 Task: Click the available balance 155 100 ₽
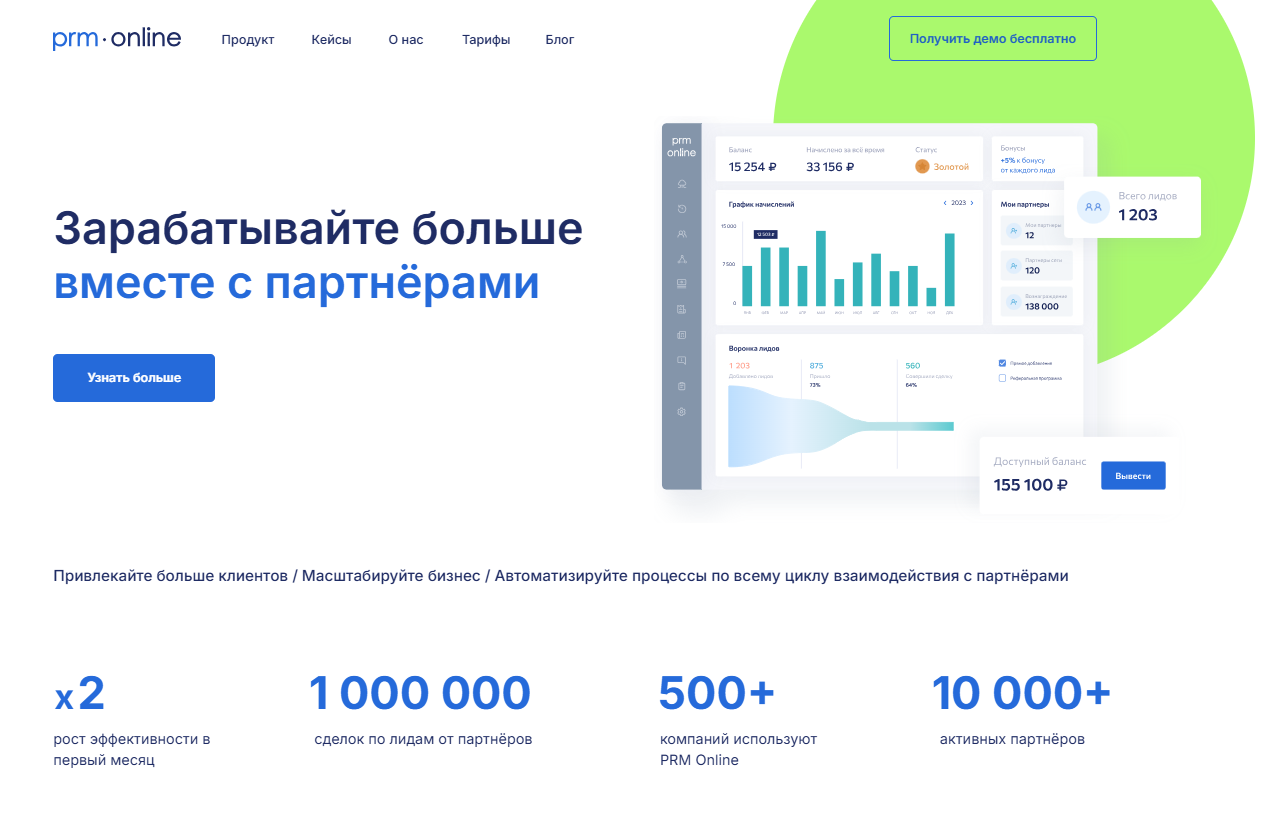point(1030,485)
